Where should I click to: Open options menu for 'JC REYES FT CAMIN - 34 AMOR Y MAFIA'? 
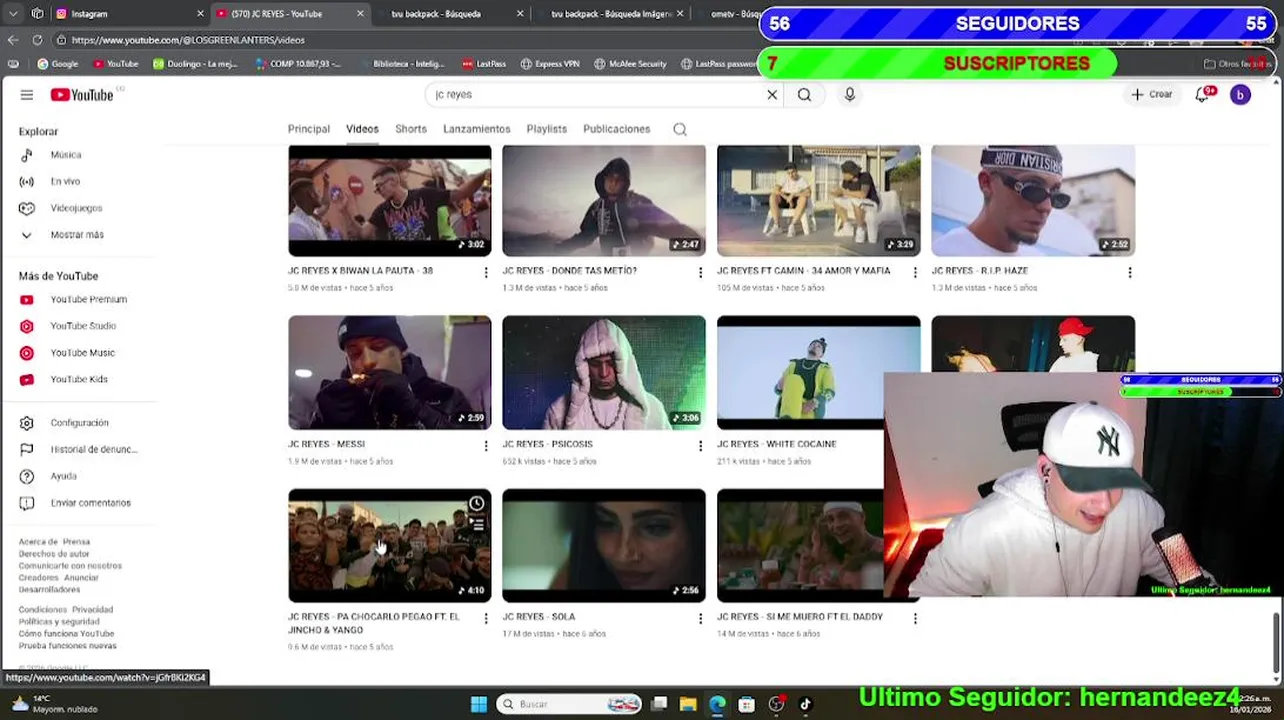point(915,272)
